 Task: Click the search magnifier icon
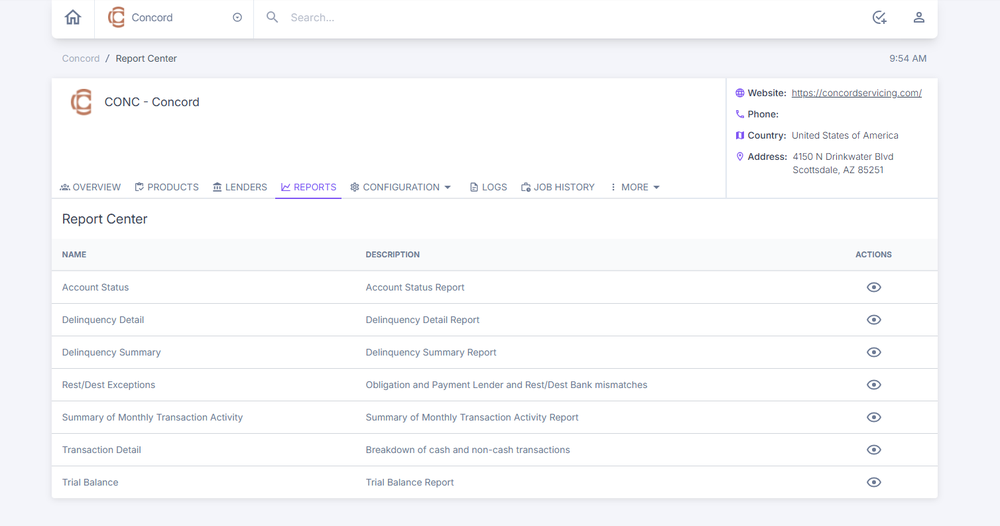(x=272, y=17)
